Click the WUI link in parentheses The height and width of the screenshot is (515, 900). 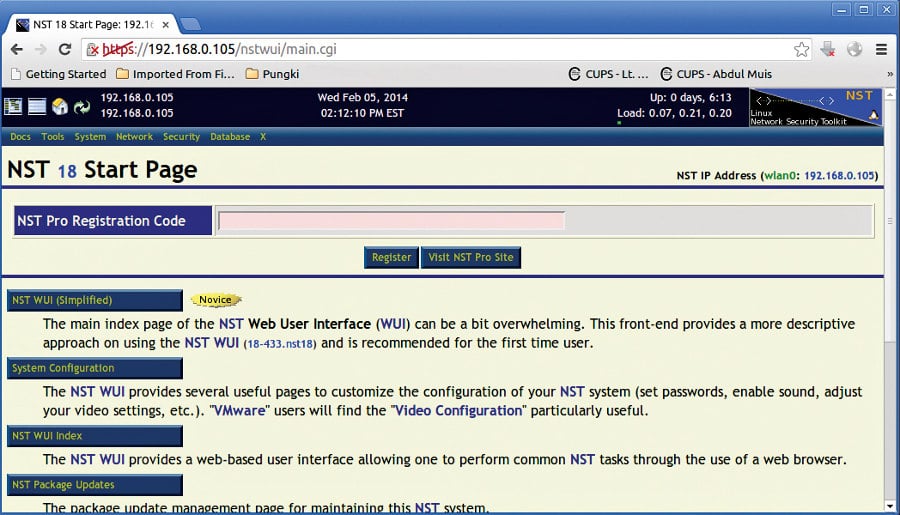click(393, 324)
